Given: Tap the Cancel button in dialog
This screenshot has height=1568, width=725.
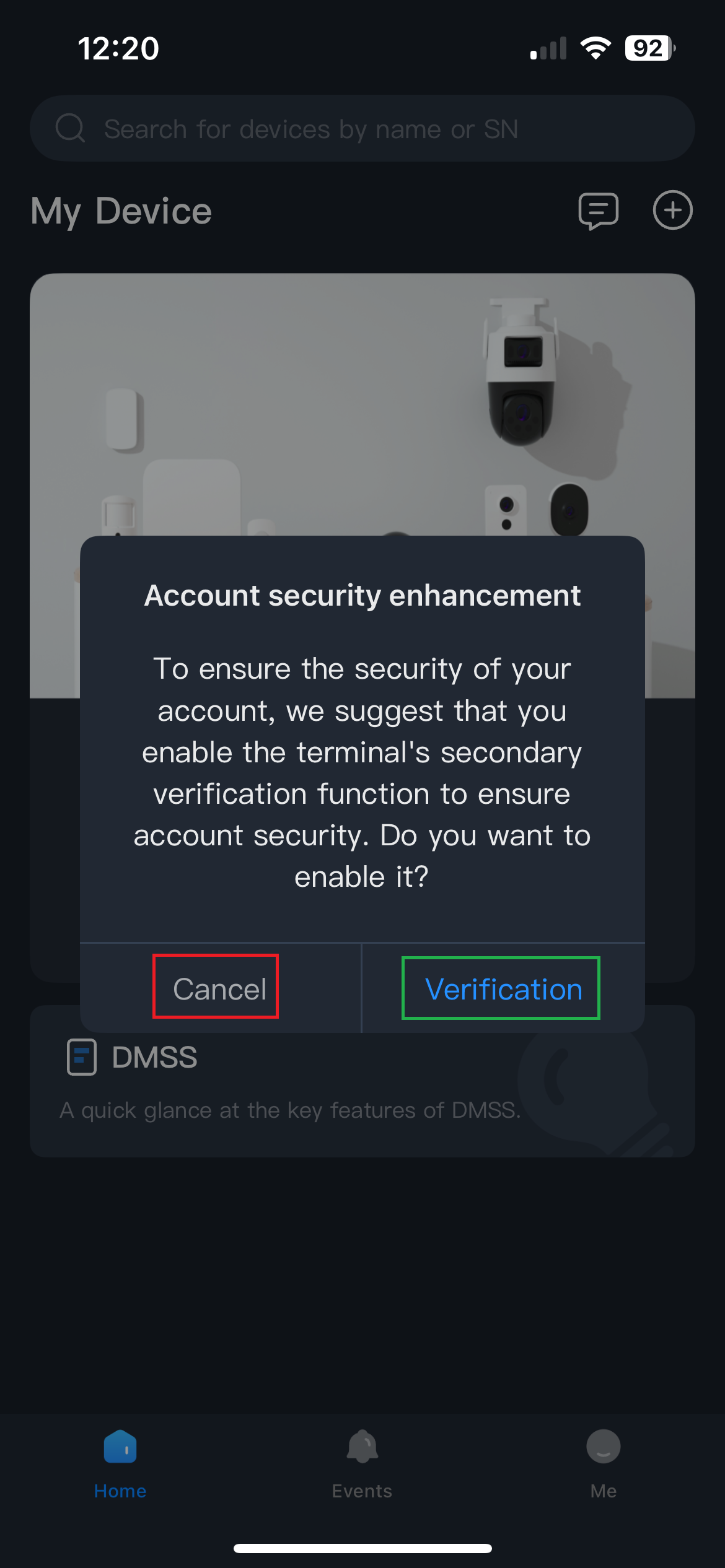Looking at the screenshot, I should point(219,988).
